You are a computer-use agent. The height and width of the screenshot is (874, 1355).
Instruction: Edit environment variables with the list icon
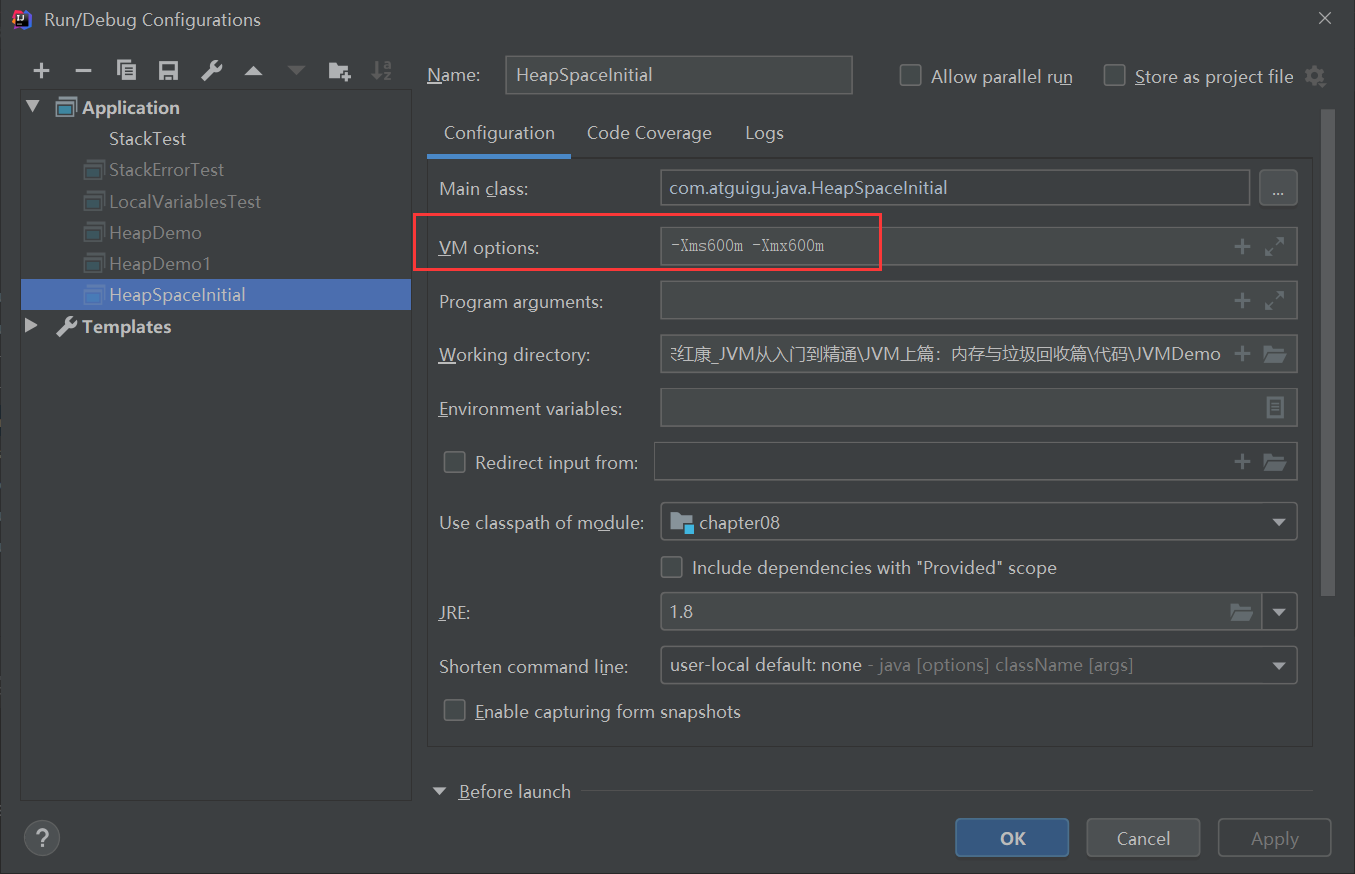click(x=1275, y=407)
